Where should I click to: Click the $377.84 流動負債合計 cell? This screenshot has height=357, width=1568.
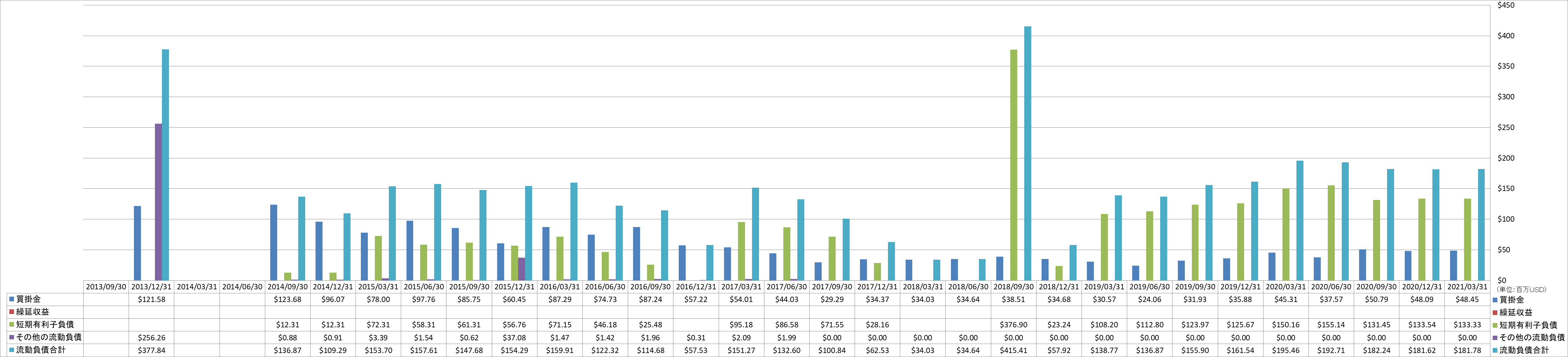click(x=152, y=350)
